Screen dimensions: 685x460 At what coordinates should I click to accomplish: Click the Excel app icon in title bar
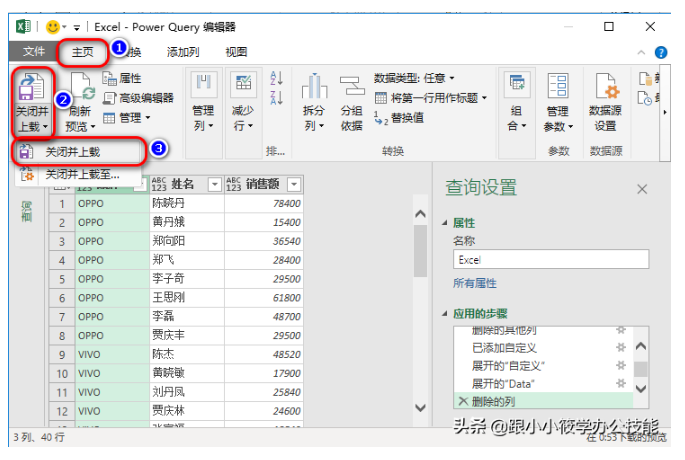click(23, 27)
